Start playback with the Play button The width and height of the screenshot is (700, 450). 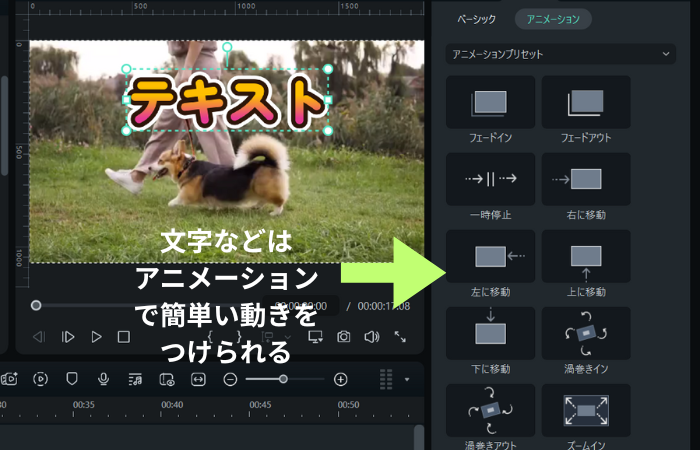coord(96,337)
